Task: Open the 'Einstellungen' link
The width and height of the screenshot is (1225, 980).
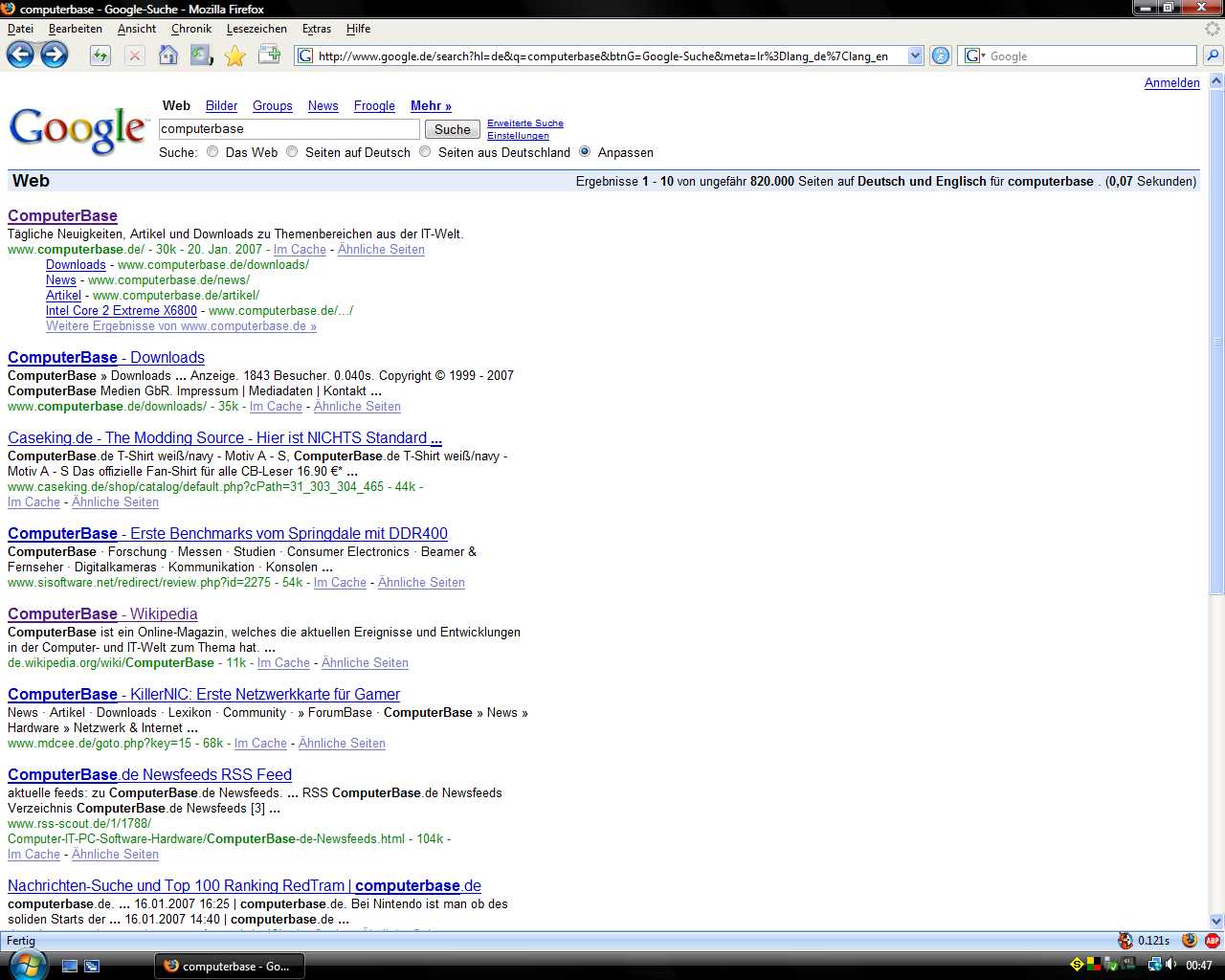Action: [518, 135]
